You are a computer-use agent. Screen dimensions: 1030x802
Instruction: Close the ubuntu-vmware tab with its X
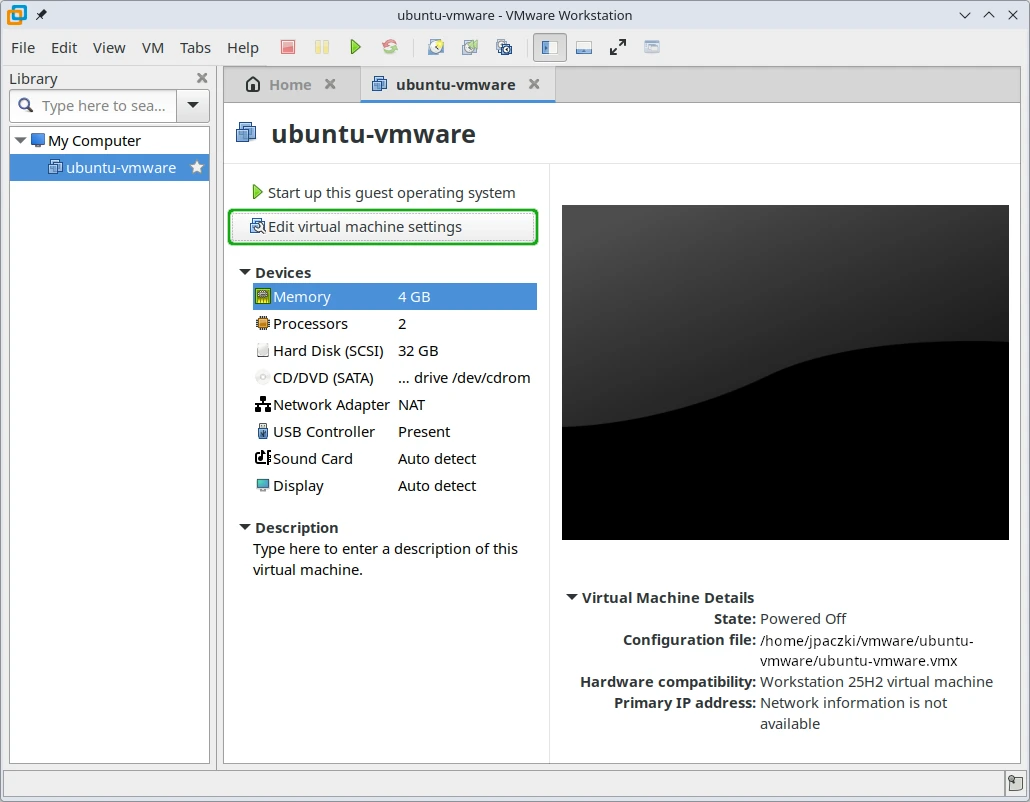[534, 85]
